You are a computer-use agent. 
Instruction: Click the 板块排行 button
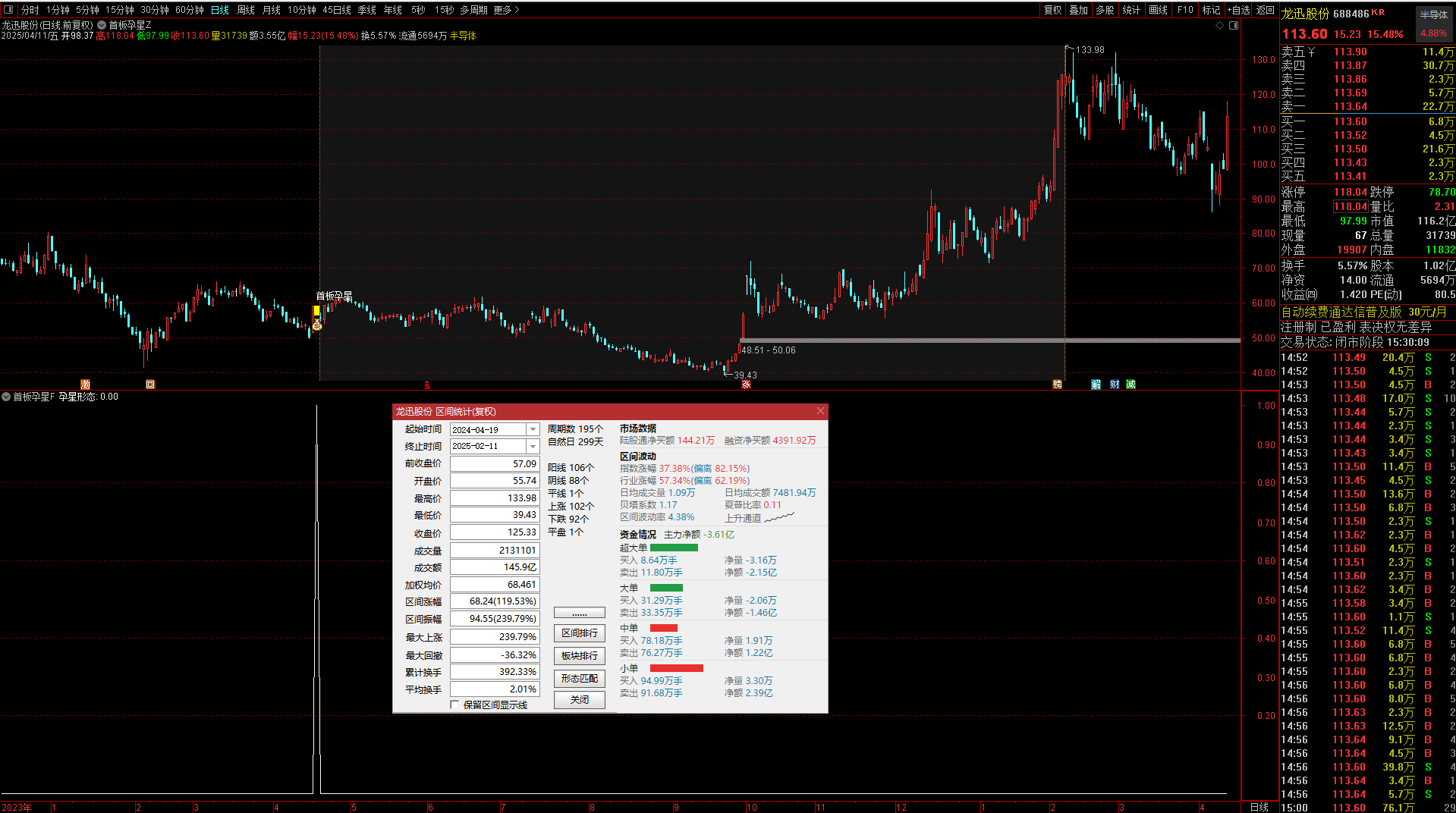click(x=580, y=656)
